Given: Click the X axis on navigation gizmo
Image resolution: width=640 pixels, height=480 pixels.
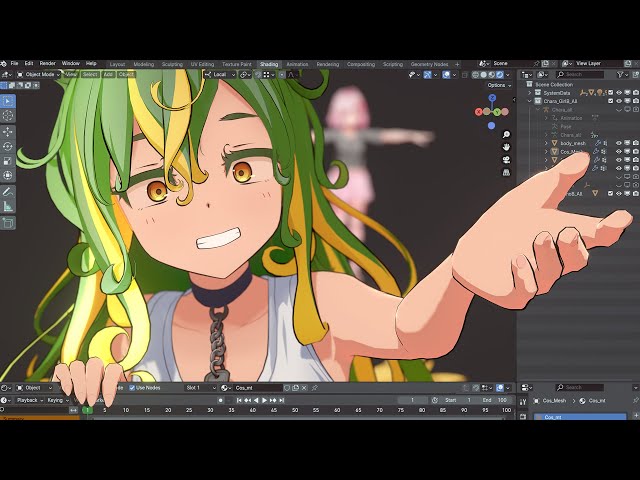Looking at the screenshot, I should click(x=478, y=111).
